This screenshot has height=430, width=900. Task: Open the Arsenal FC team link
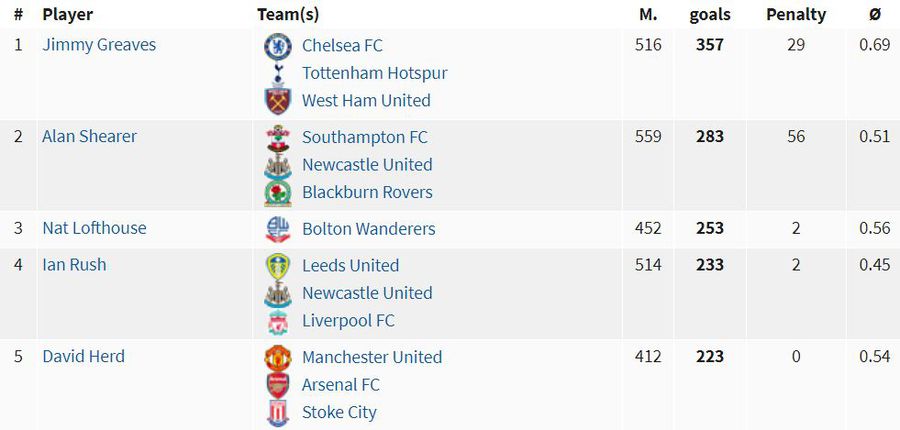[341, 385]
